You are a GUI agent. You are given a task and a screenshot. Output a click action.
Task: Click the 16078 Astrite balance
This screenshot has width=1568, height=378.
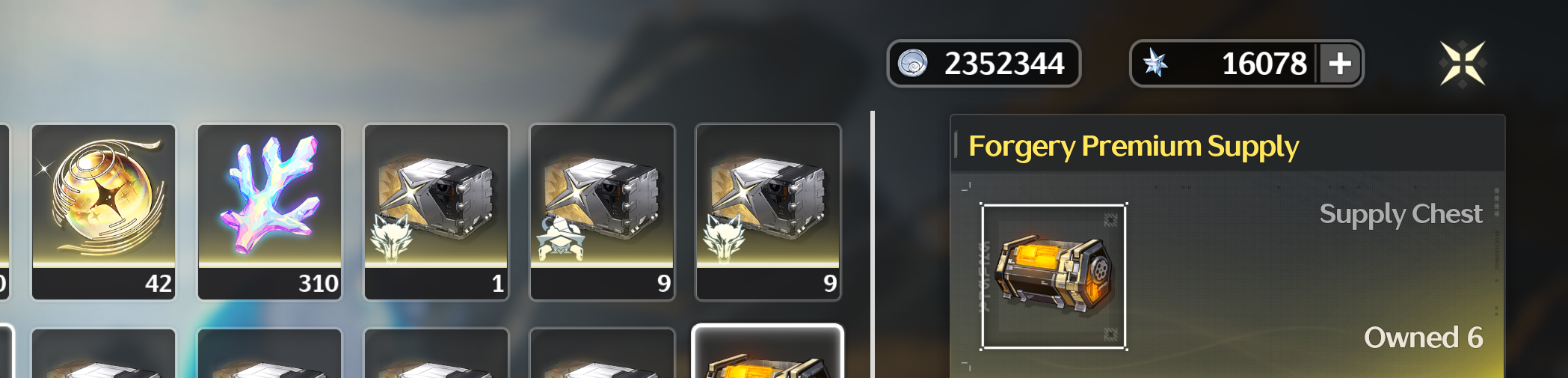pos(1264,64)
